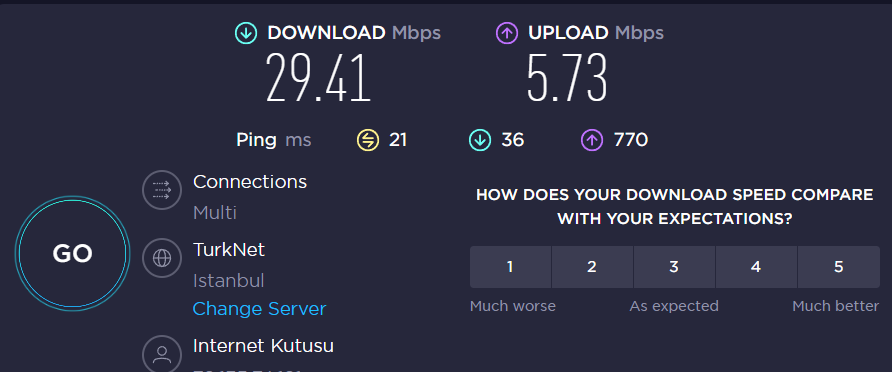
Task: Click the 5.73 upload result
Action: [x=567, y=77]
